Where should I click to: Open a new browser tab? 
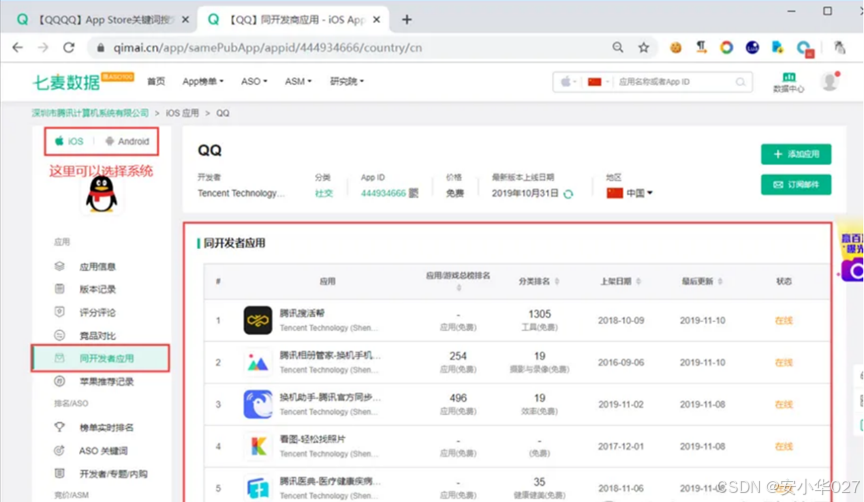pos(407,20)
